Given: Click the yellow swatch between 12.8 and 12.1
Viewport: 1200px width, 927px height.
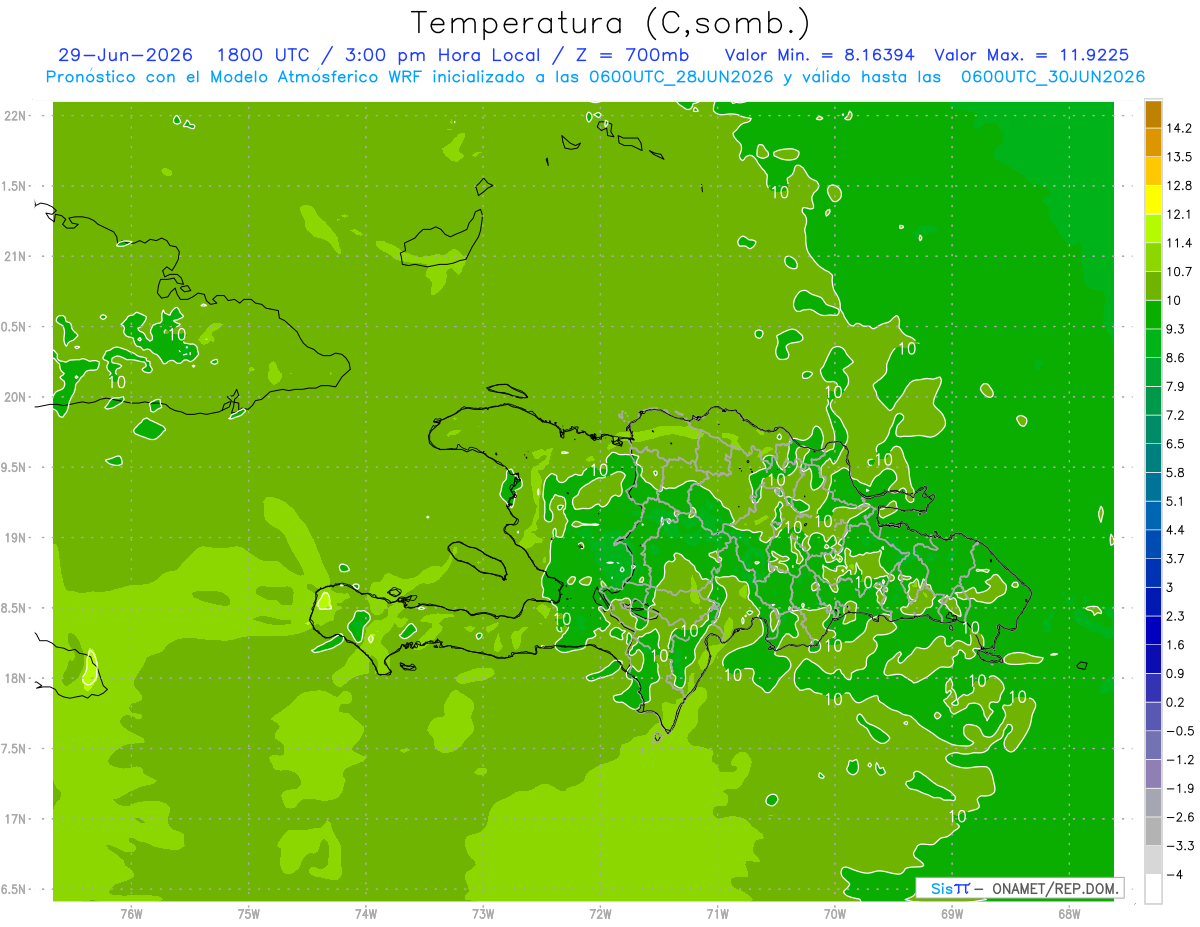Looking at the screenshot, I should point(1153,200).
